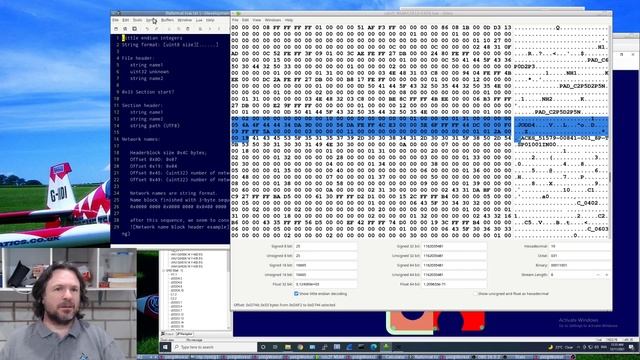Screen dimensions: 640x360
Task: Open the Windows Start menu
Action: [x=165, y=347]
